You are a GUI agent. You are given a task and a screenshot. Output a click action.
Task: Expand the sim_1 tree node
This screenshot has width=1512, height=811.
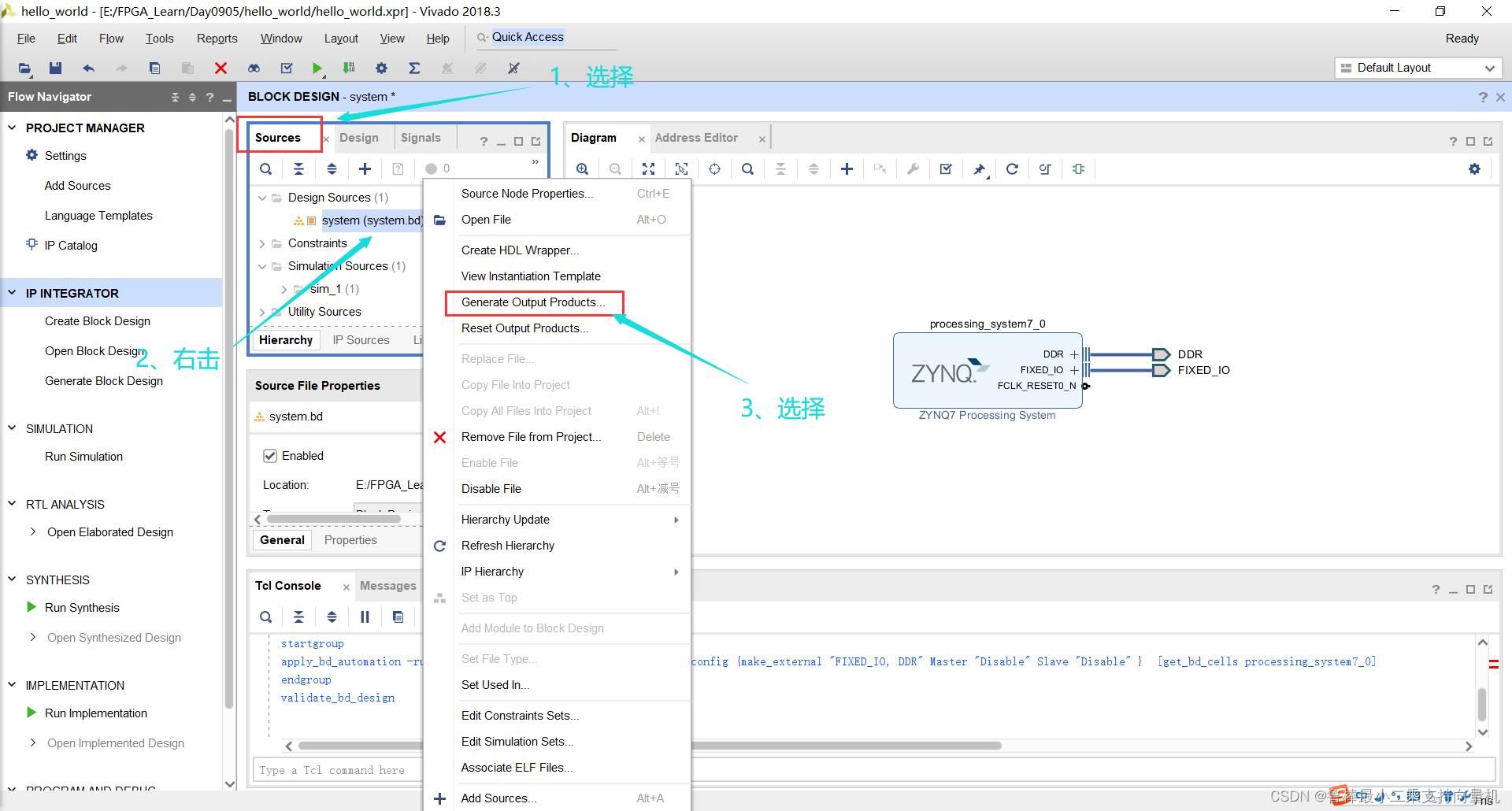(284, 289)
